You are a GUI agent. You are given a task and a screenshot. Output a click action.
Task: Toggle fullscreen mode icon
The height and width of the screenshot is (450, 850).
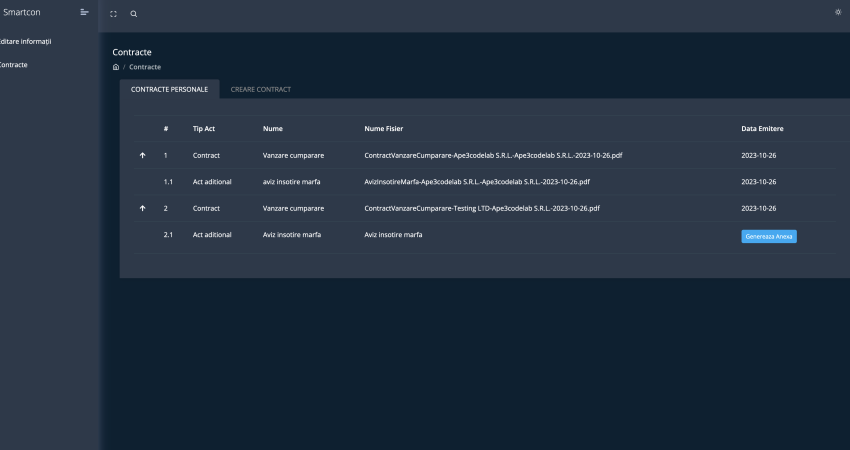click(x=113, y=14)
